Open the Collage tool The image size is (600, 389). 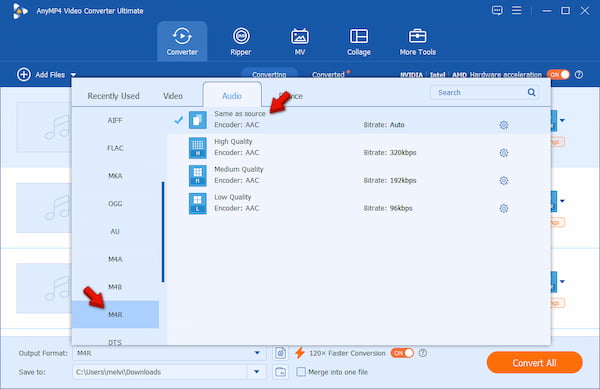pyautogui.click(x=359, y=41)
